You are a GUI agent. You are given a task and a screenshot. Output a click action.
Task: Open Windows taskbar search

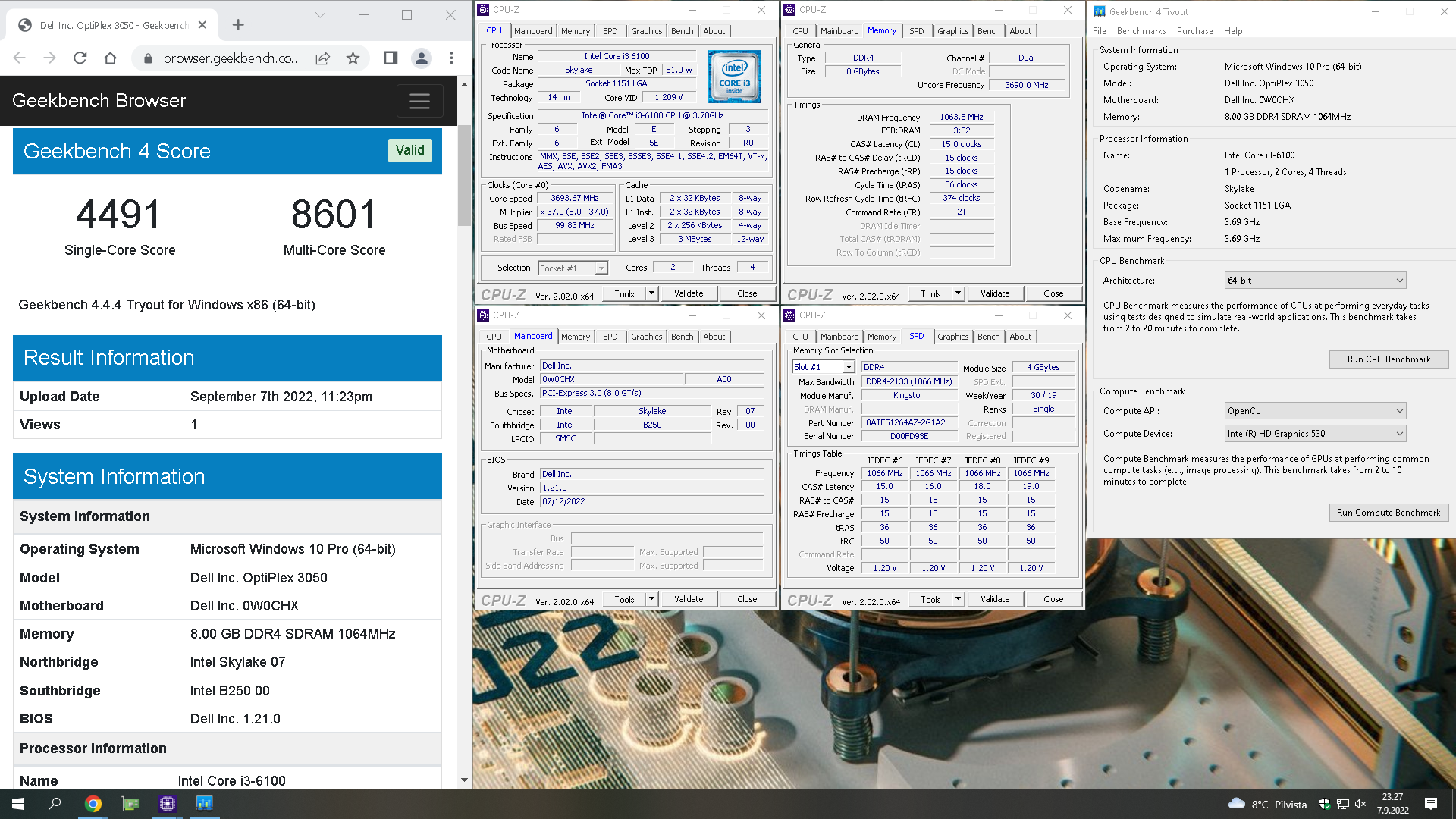(x=55, y=804)
